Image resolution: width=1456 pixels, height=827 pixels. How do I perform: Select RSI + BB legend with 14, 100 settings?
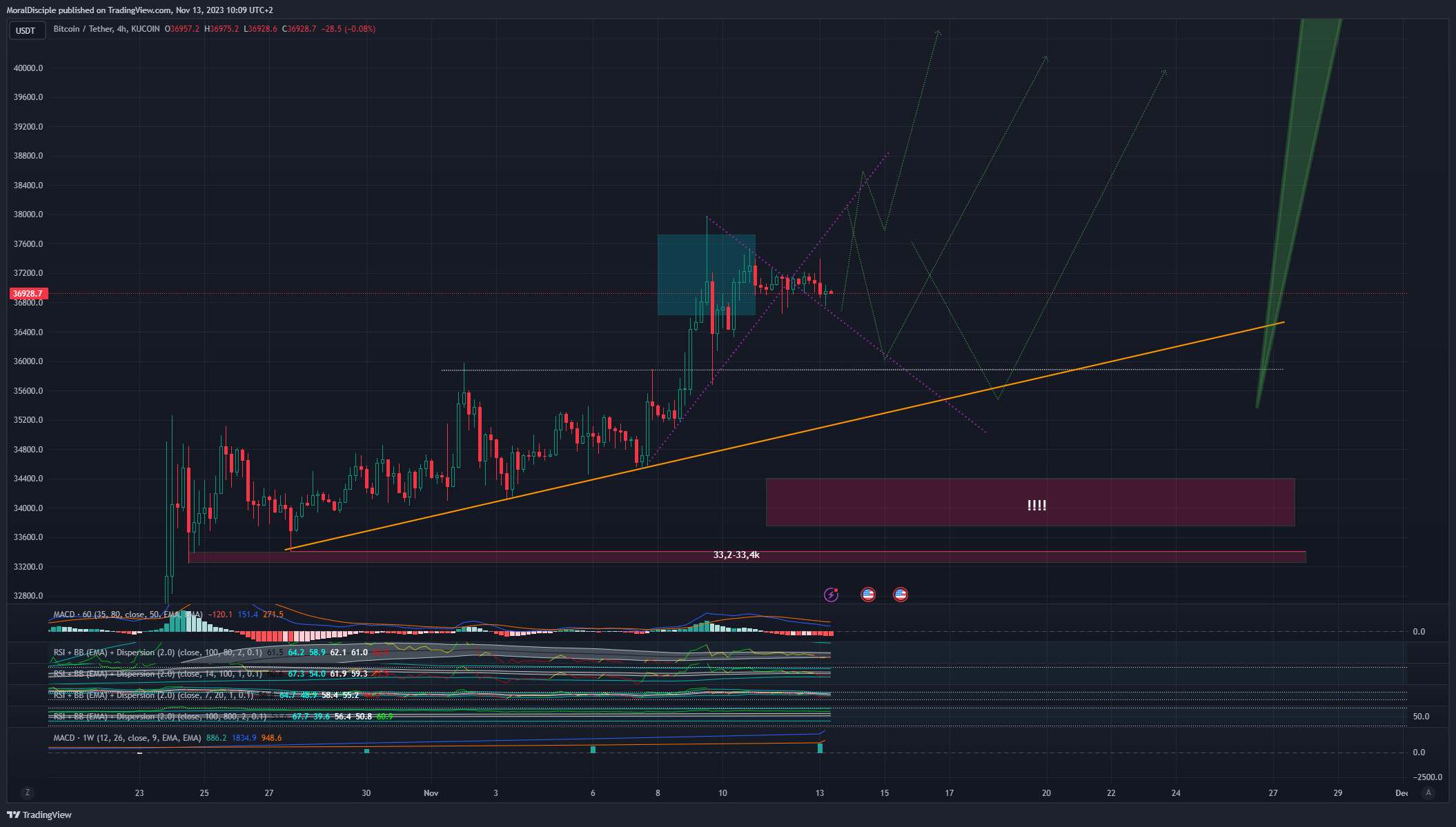(158, 673)
